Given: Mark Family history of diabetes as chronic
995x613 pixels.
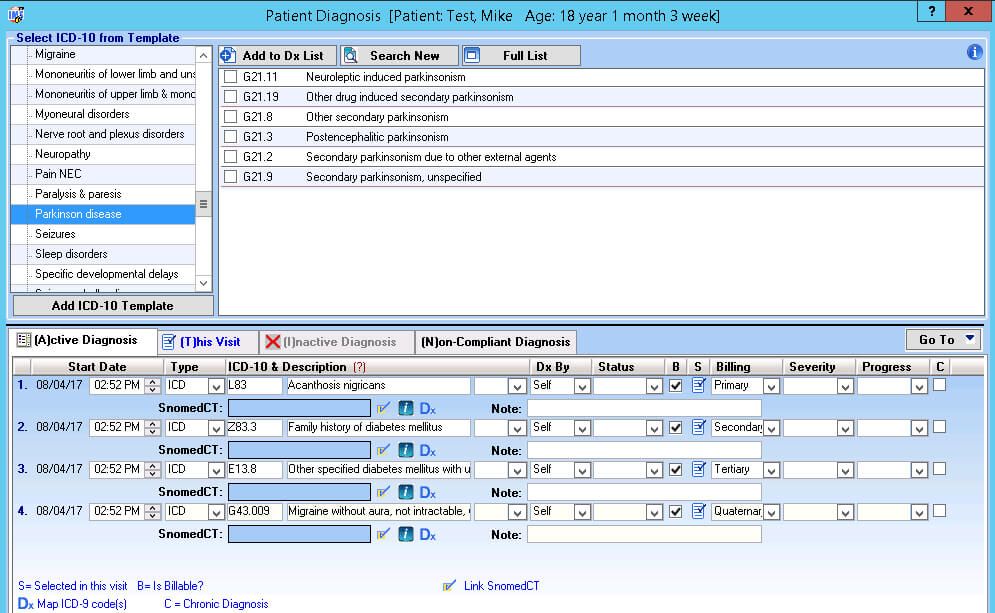Looking at the screenshot, I should click(939, 427).
